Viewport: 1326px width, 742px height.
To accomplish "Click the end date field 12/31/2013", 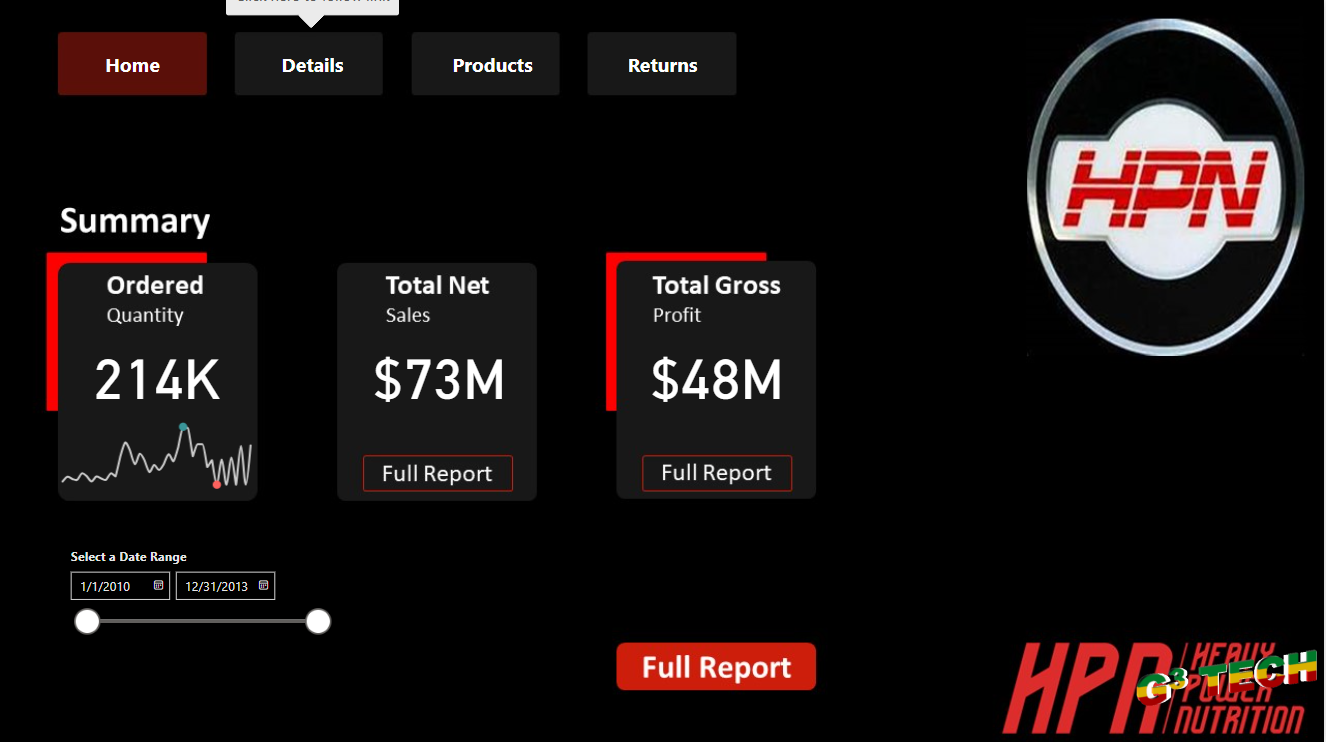I will point(225,586).
